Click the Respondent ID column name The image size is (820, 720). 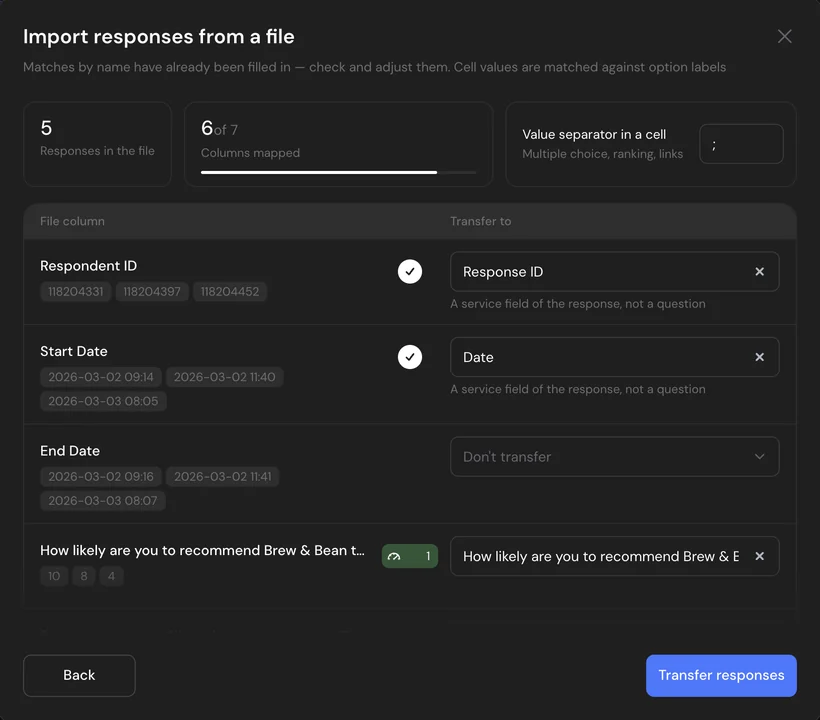88,266
